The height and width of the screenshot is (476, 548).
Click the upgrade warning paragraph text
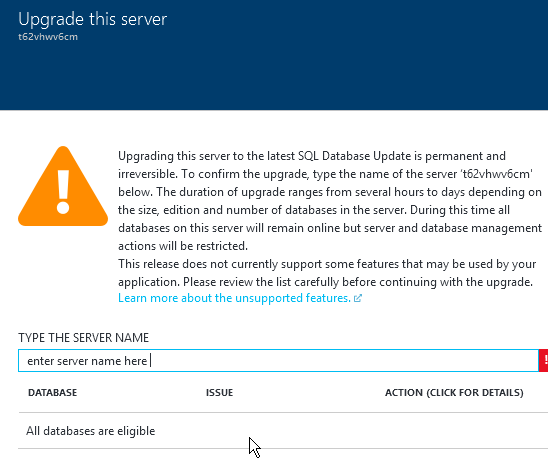330,201
